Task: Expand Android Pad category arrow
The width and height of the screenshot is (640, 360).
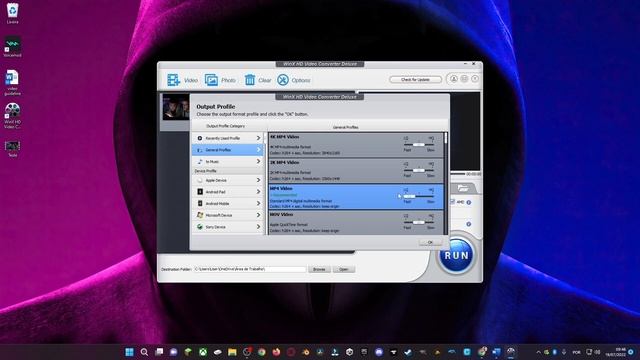Action: pos(258,191)
